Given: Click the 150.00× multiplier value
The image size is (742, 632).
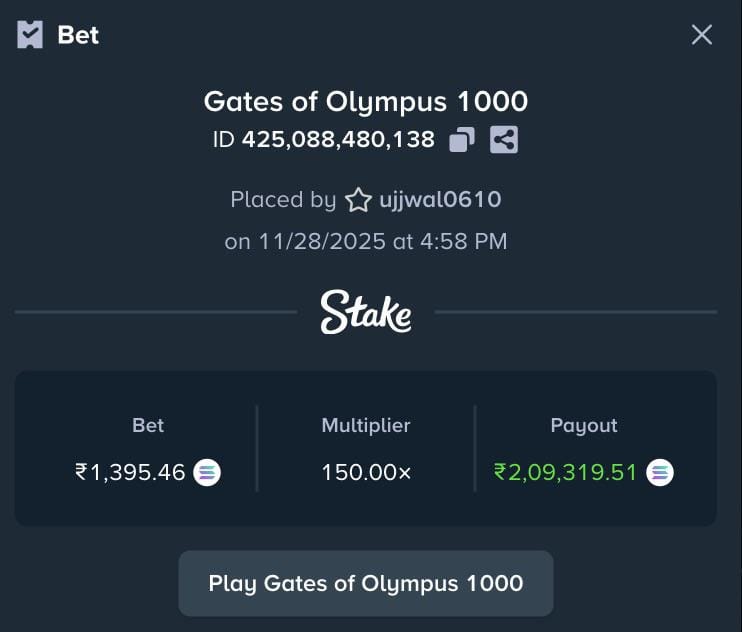Looking at the screenshot, I should 366,472.
